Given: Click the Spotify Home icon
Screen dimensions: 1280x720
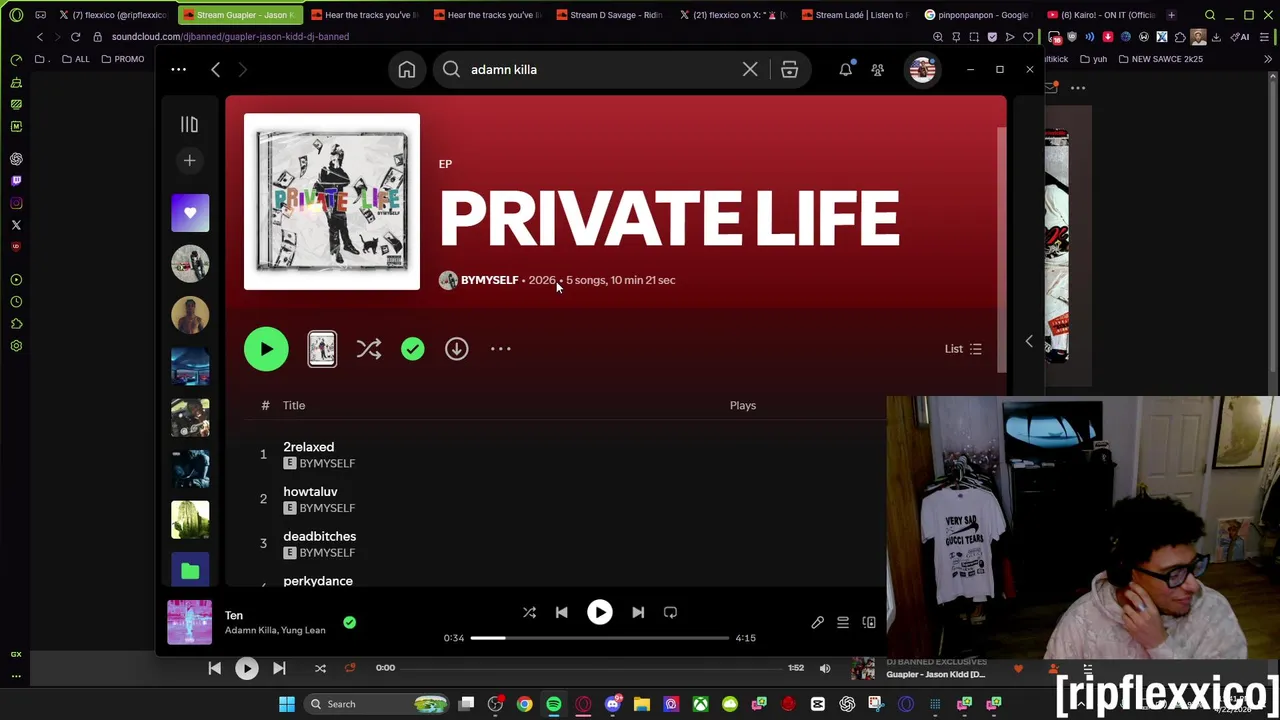Looking at the screenshot, I should 407,70.
